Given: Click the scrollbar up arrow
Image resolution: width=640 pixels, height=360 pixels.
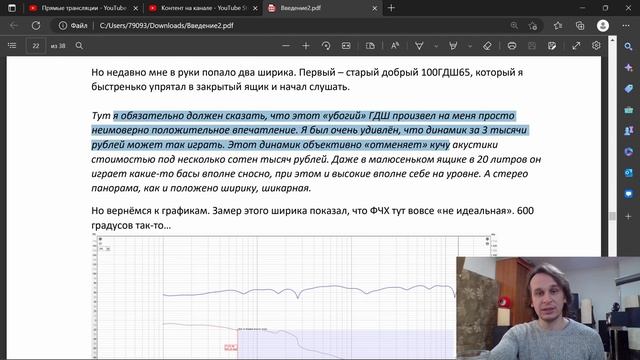Looking at the screenshot, I should [612, 40].
